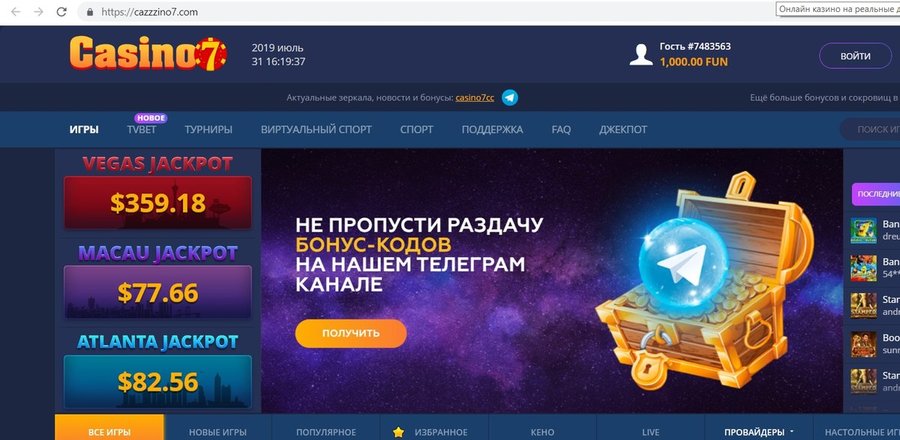900x440 pixels.
Task: Click the Vegas Jackpot $359.18 panel
Action: coord(158,203)
